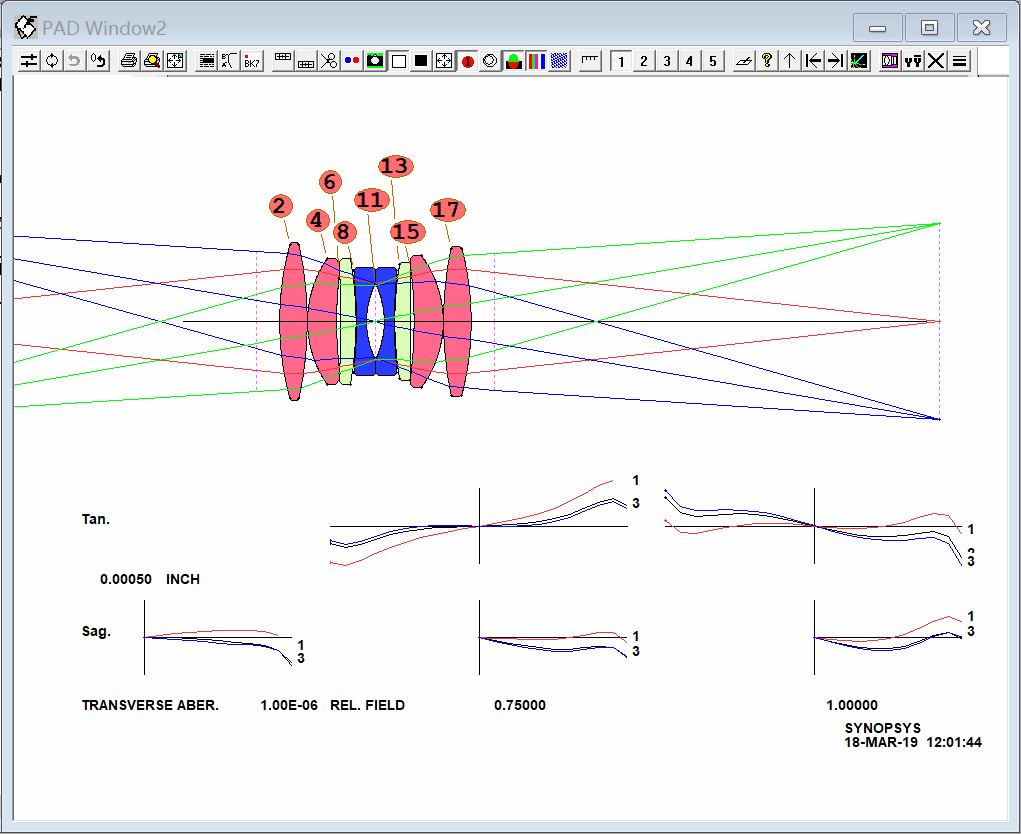The image size is (1021, 834).
Task: Toggle the black square background button
Action: [421, 61]
